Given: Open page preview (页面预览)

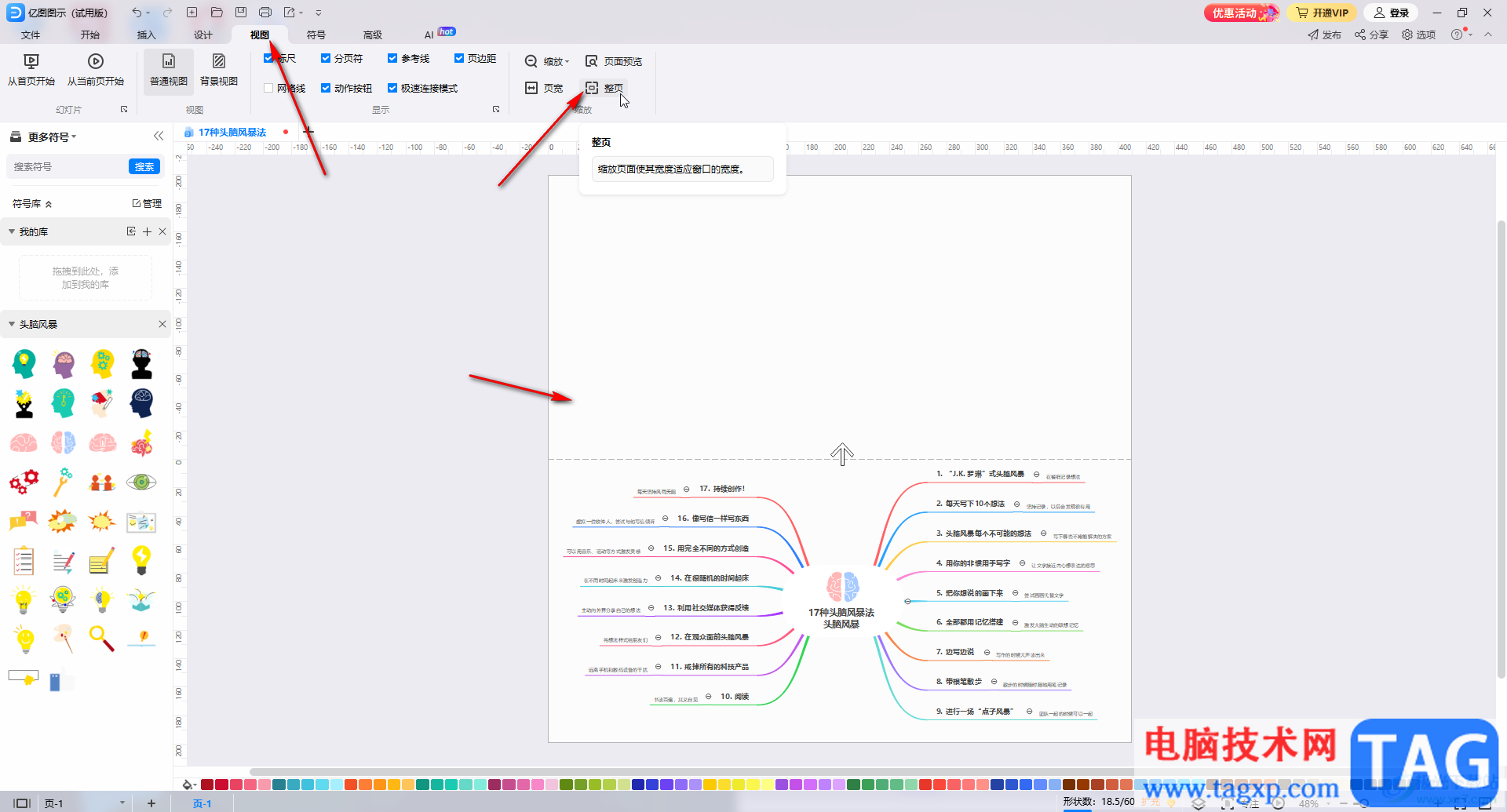Looking at the screenshot, I should (614, 61).
